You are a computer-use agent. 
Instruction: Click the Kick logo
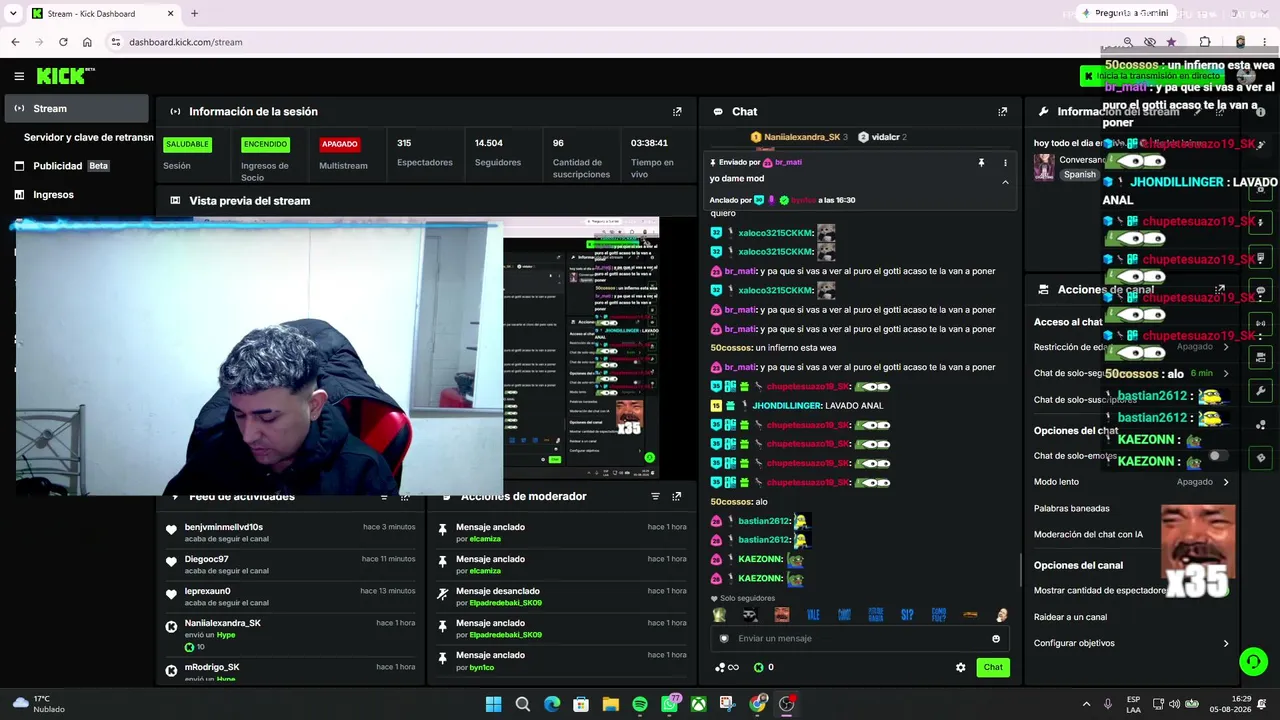point(65,76)
